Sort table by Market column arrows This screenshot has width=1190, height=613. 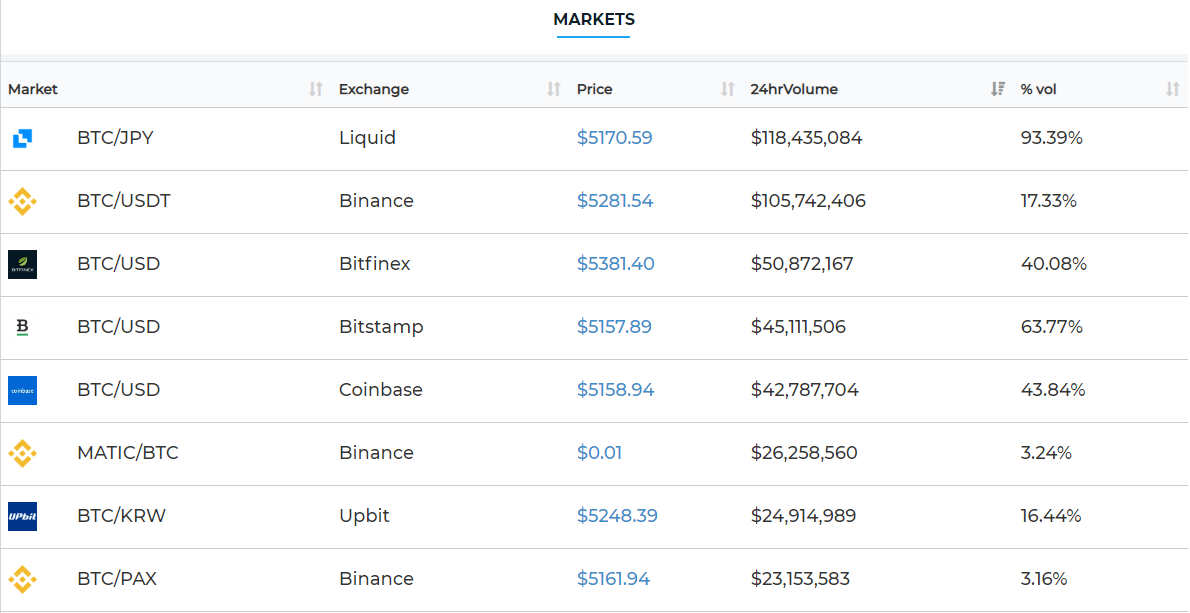click(x=316, y=89)
